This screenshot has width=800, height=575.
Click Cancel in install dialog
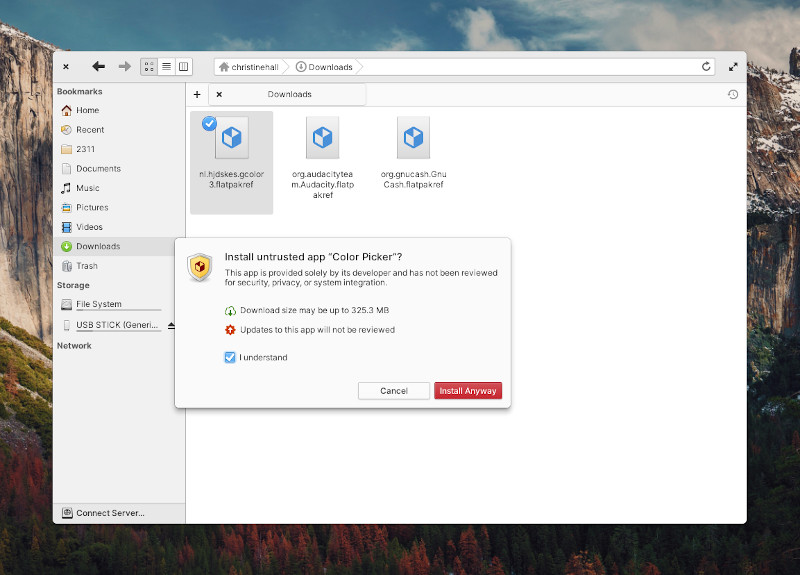point(394,391)
